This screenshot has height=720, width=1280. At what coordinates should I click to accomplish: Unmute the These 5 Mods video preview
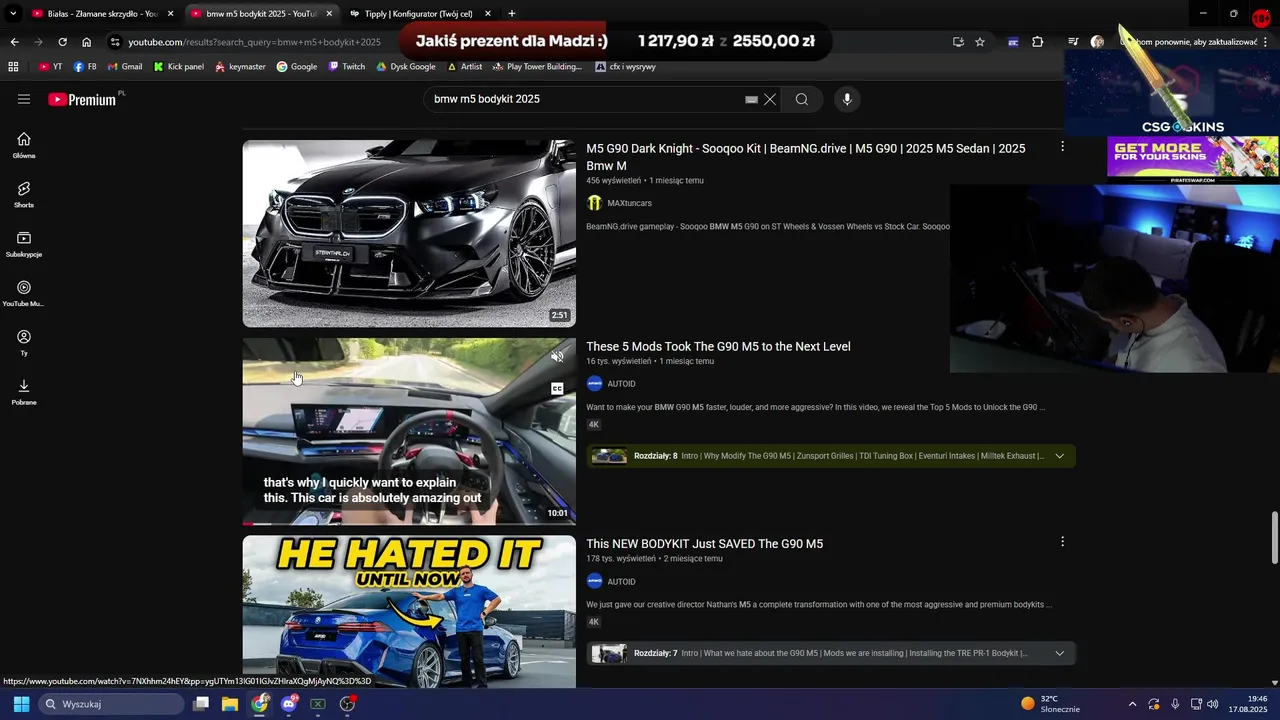557,356
